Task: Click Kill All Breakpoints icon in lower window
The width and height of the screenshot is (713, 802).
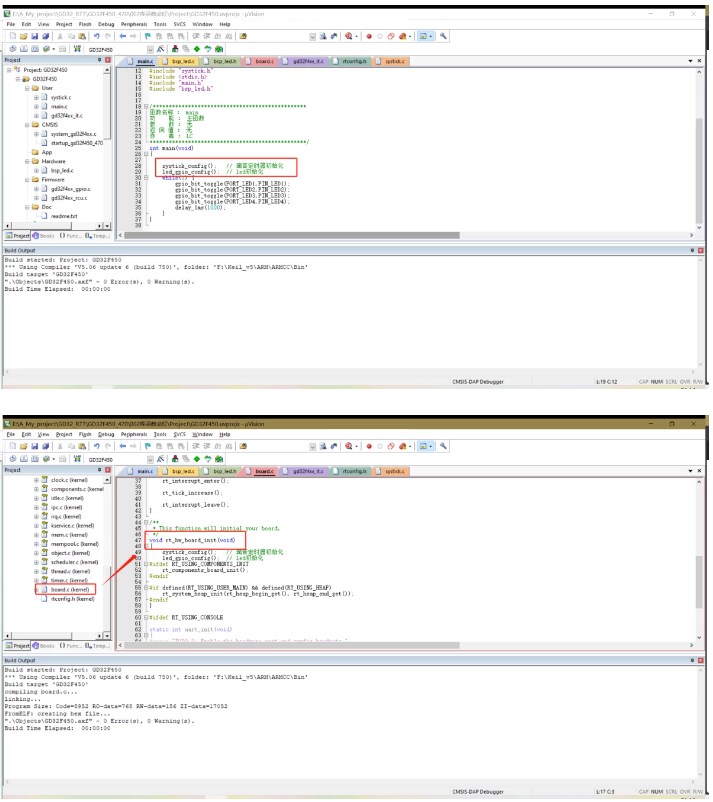Action: click(403, 447)
